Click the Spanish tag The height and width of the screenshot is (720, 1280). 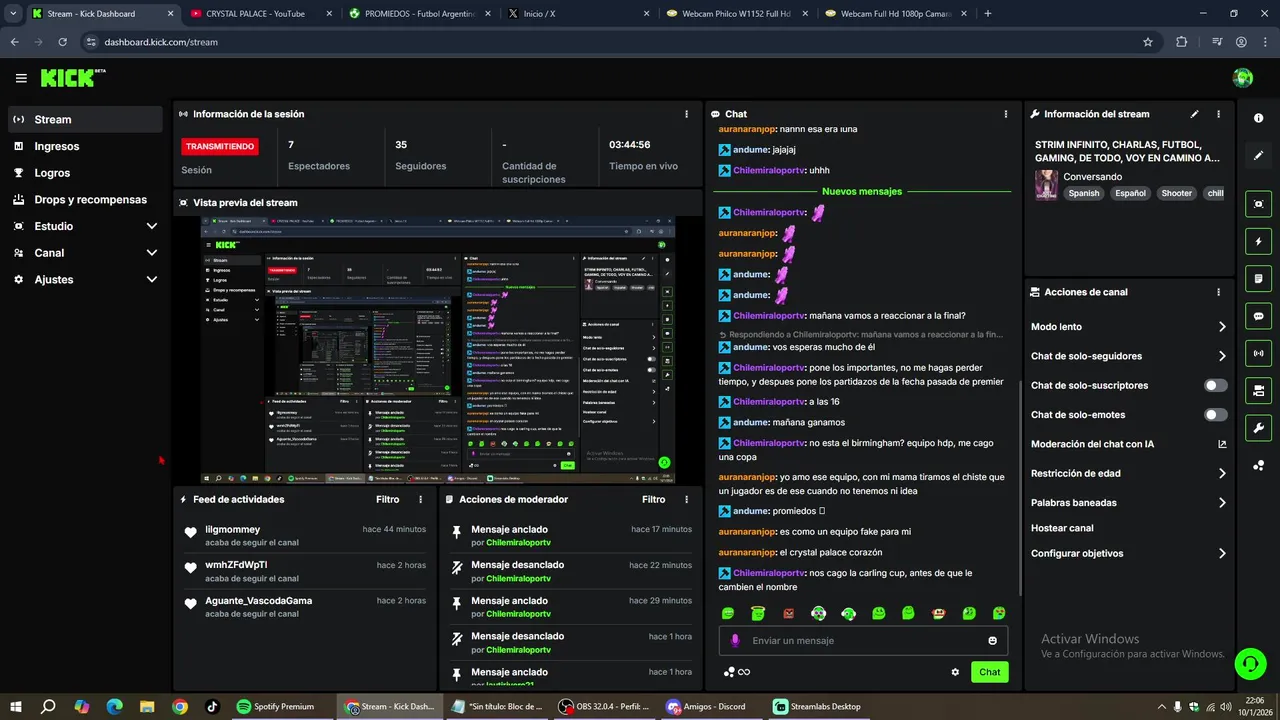[1083, 193]
